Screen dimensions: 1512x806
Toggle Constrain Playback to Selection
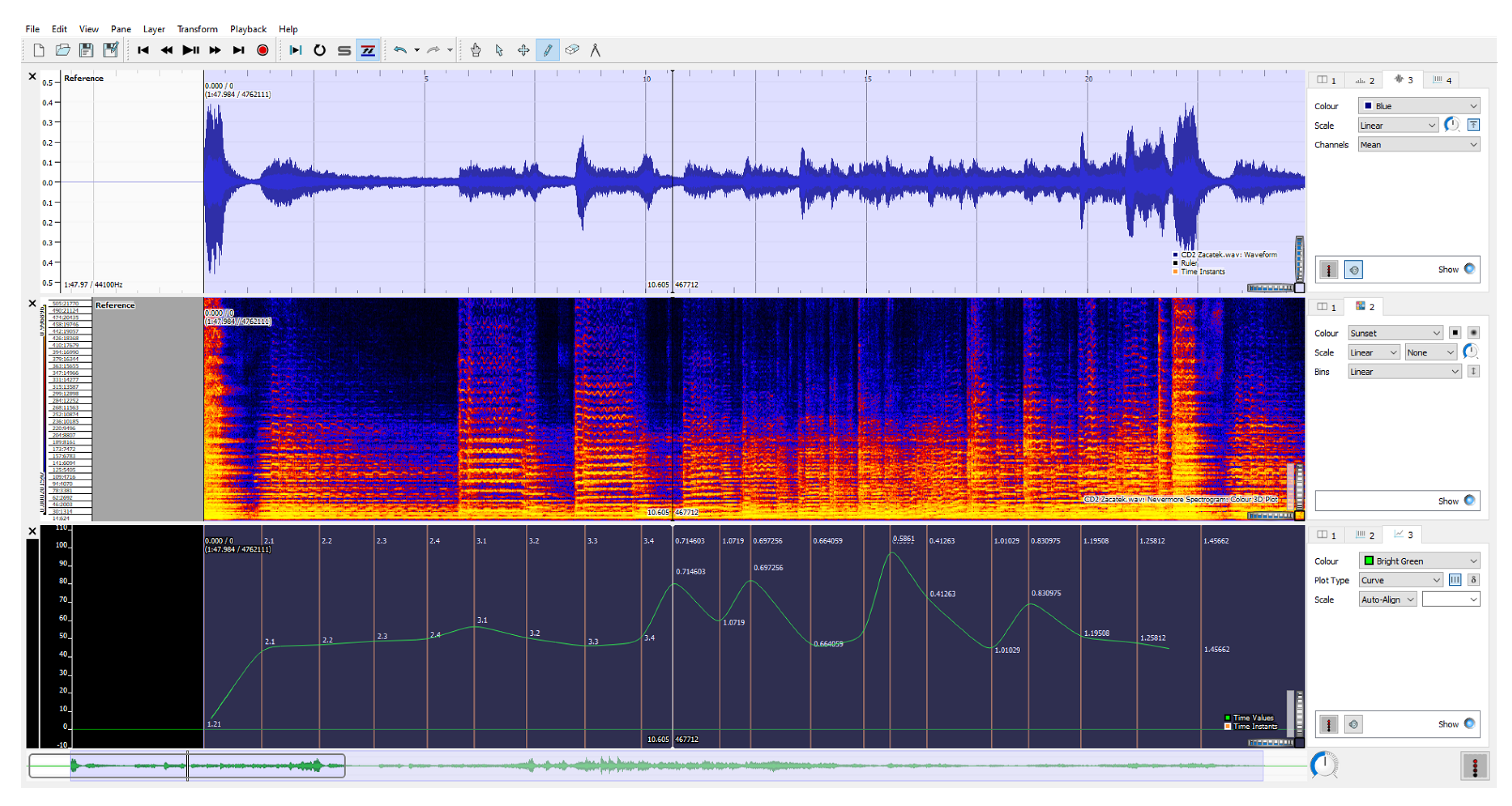pos(295,51)
